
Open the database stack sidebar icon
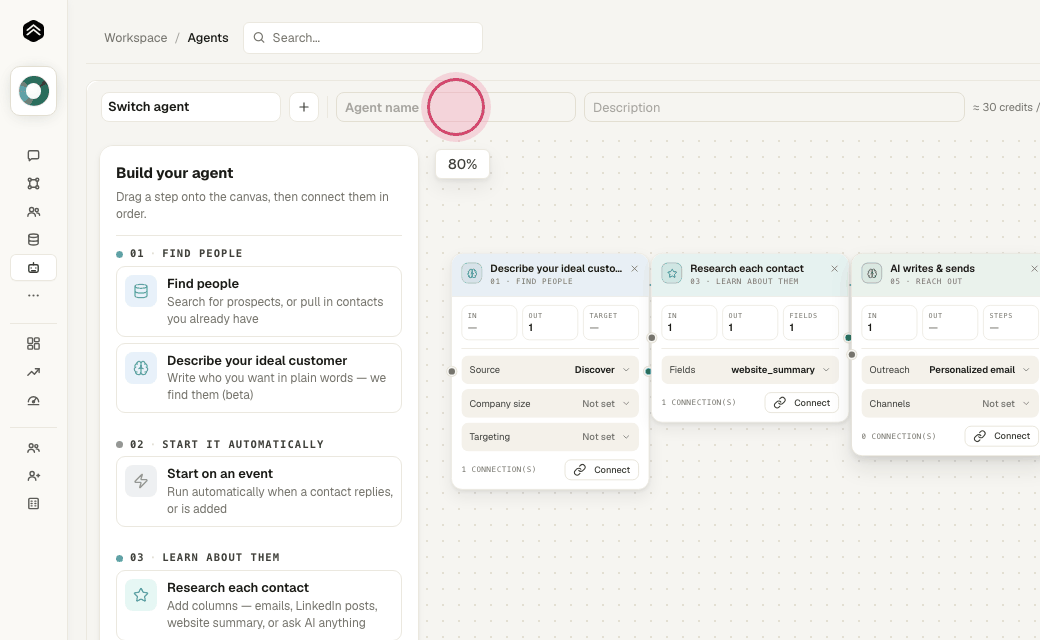(33, 239)
